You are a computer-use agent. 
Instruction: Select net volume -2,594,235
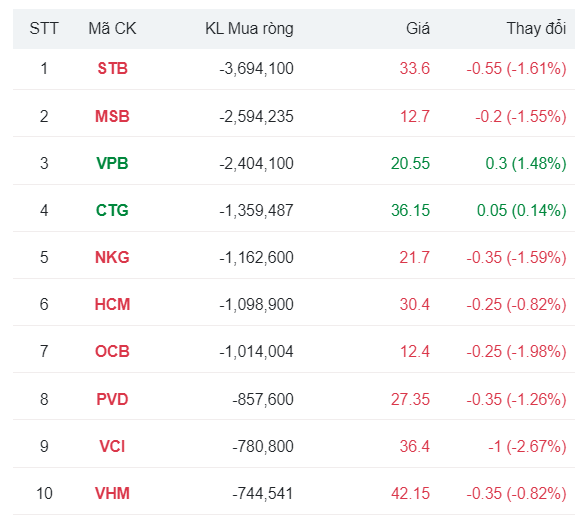pyautogui.click(x=256, y=117)
